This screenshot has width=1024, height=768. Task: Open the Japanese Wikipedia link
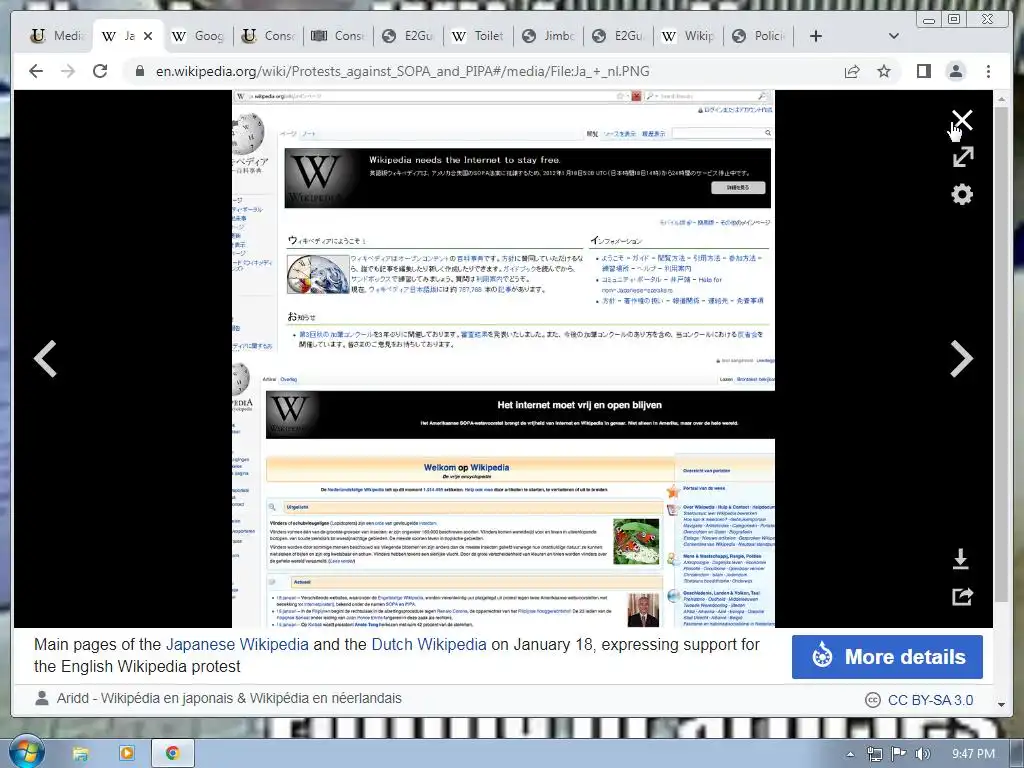tap(237, 645)
